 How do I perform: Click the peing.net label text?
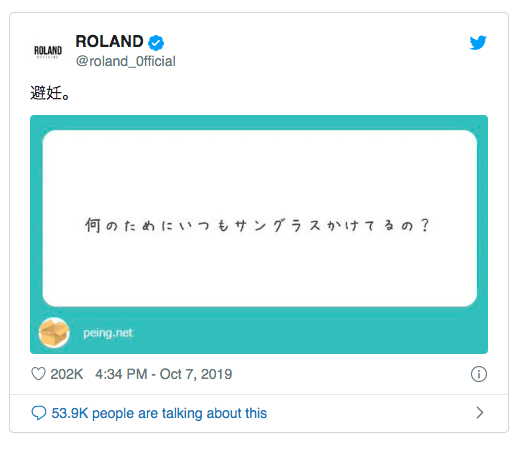pos(108,333)
